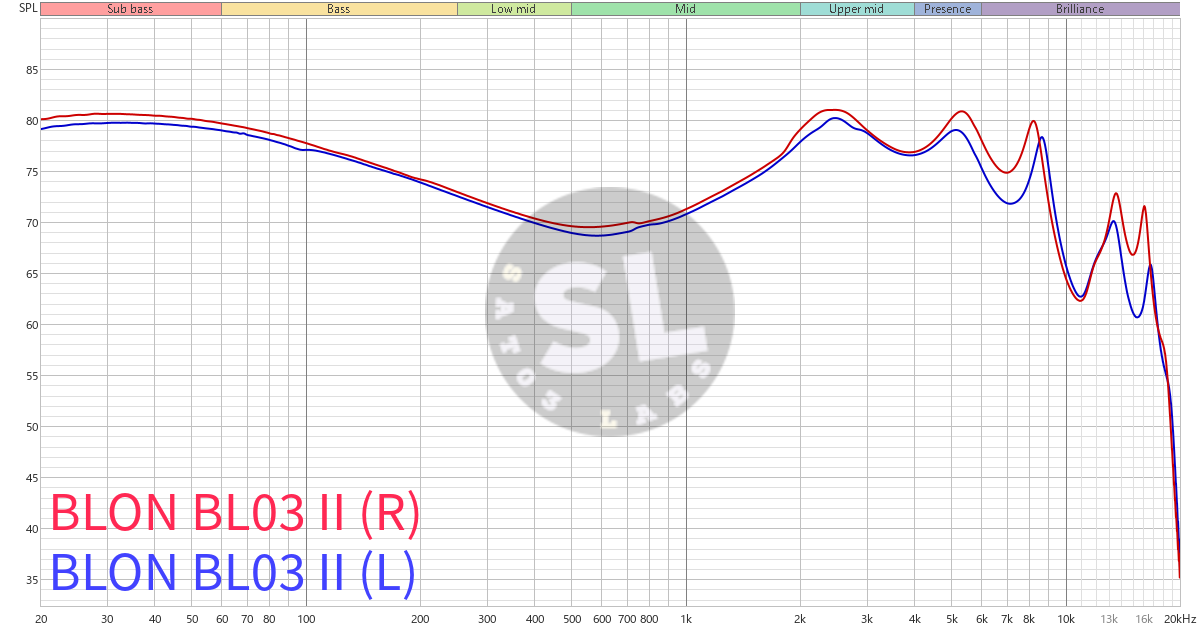
Task: Click the 20kHz frequency axis label
Action: [x=1180, y=618]
